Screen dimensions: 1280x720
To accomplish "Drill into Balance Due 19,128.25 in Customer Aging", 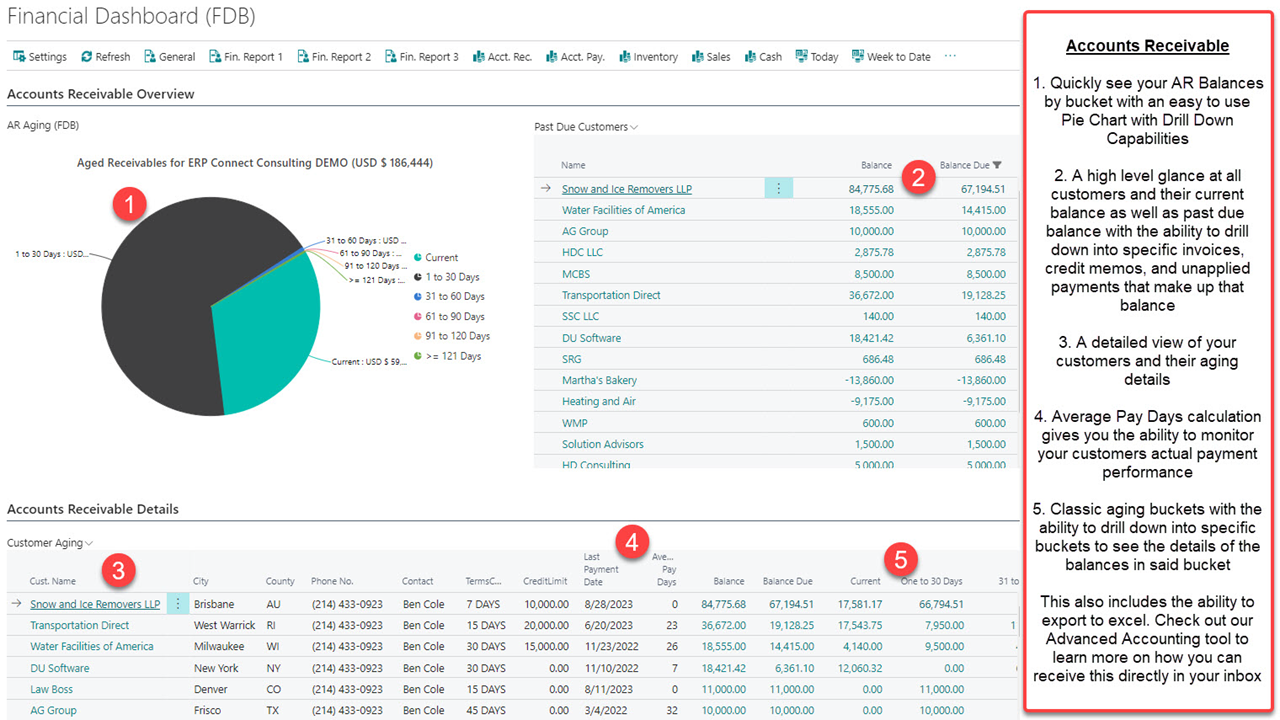I will coord(790,625).
